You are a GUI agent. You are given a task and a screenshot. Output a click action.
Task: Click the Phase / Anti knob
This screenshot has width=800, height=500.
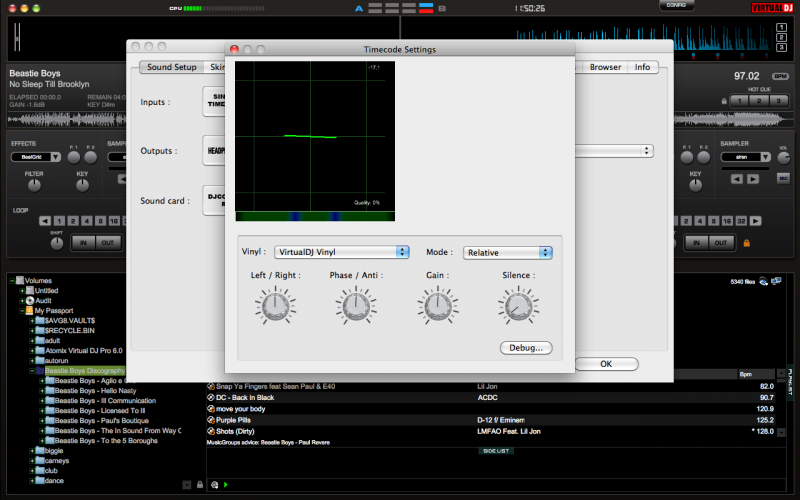(356, 306)
